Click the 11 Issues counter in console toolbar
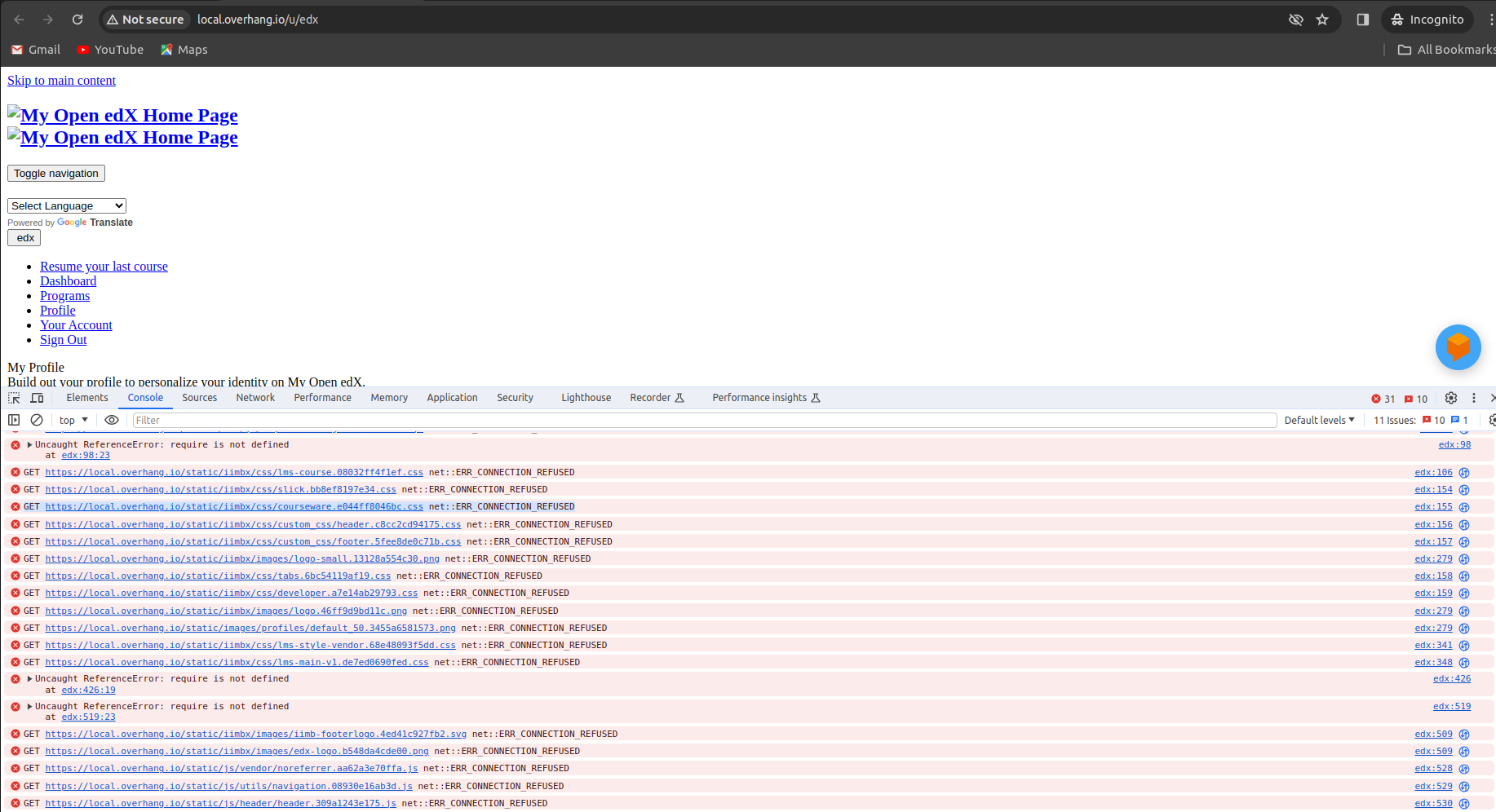1496x812 pixels. [1421, 421]
